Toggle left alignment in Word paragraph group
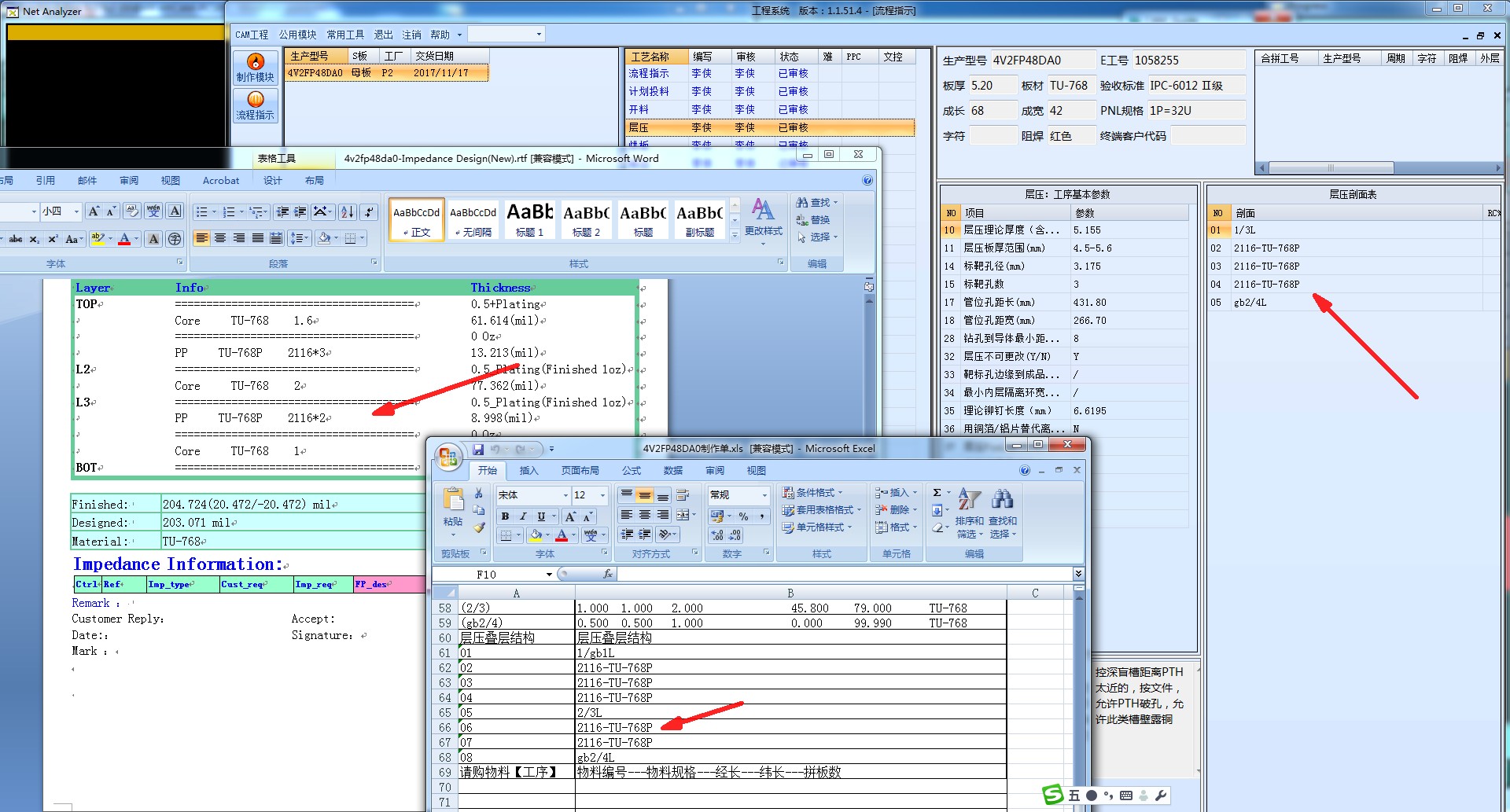Image resolution: width=1510 pixels, height=812 pixels. click(201, 238)
